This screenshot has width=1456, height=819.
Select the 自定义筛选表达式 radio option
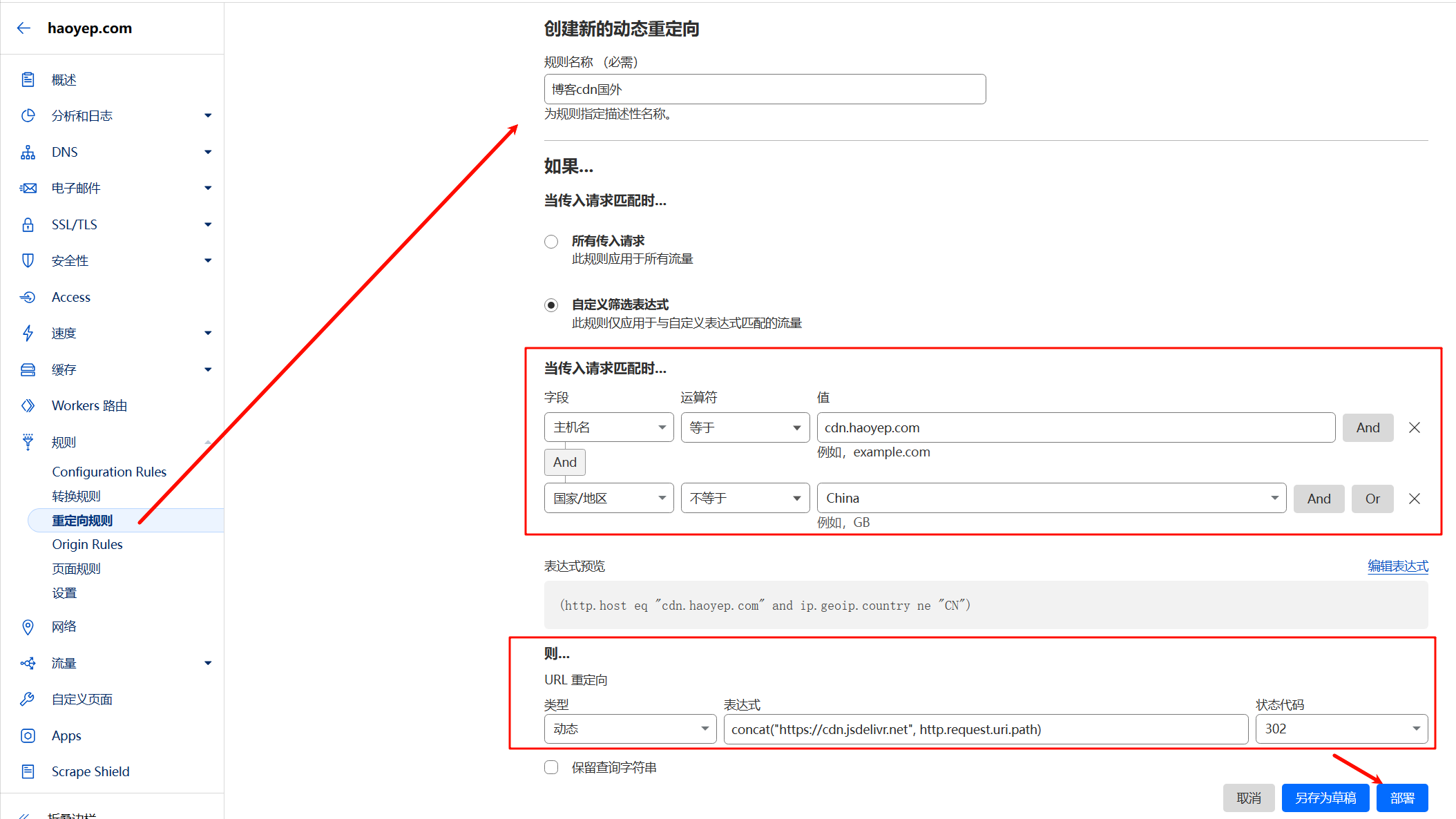pyautogui.click(x=551, y=305)
